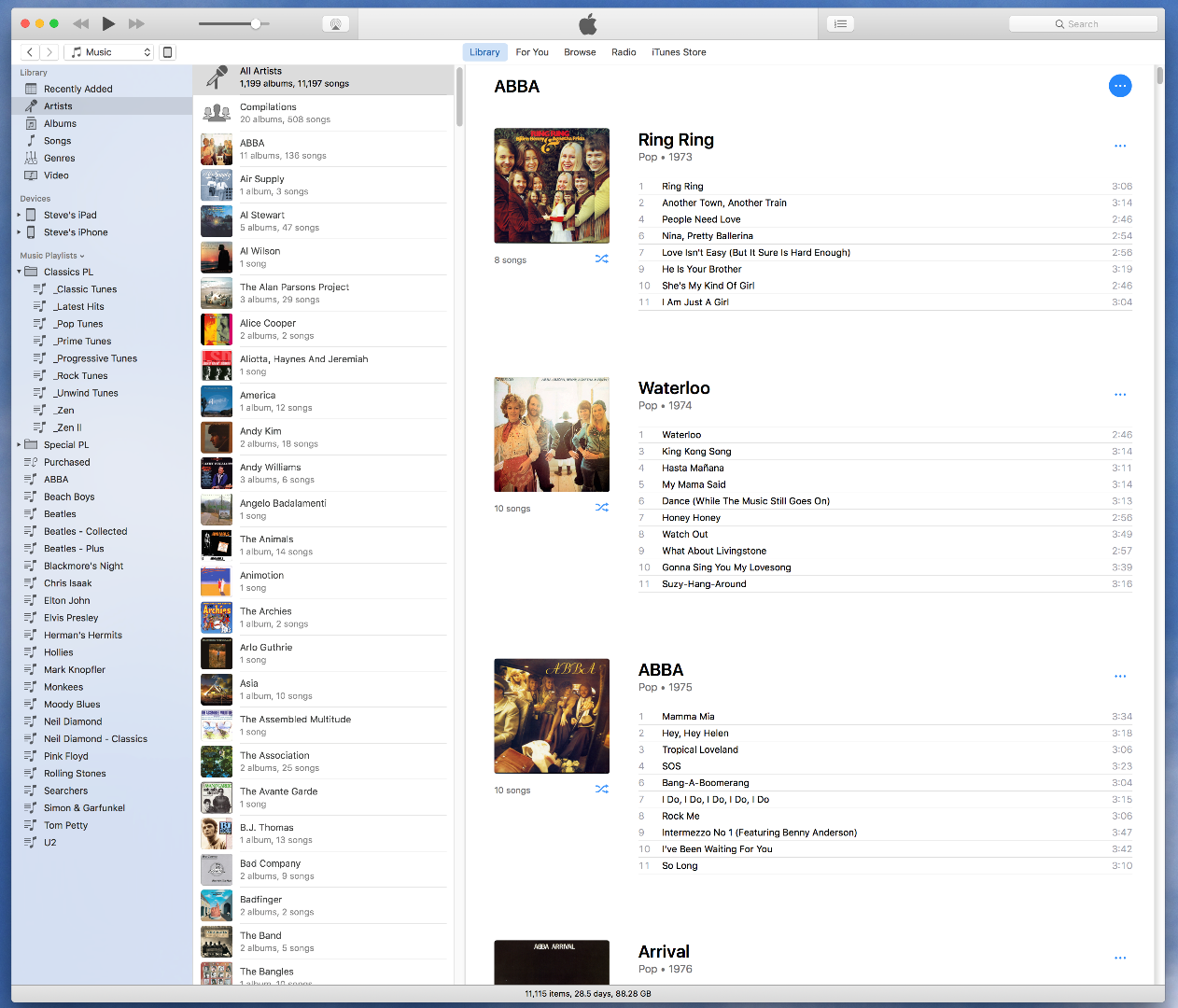Open the blue ABBA artist options button
Screen dimensions: 1178x1008
[x=1120, y=86]
